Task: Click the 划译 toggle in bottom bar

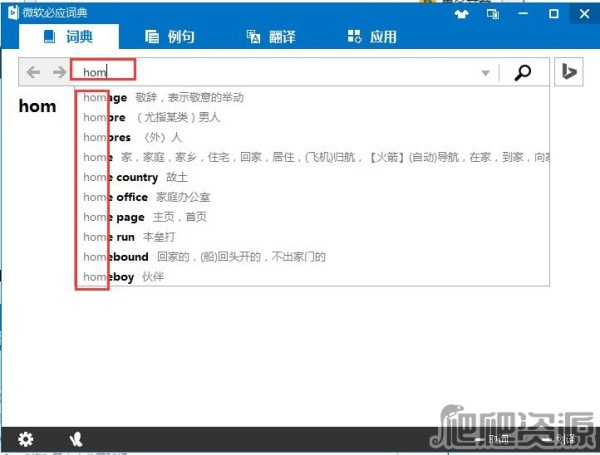Action: [x=559, y=439]
